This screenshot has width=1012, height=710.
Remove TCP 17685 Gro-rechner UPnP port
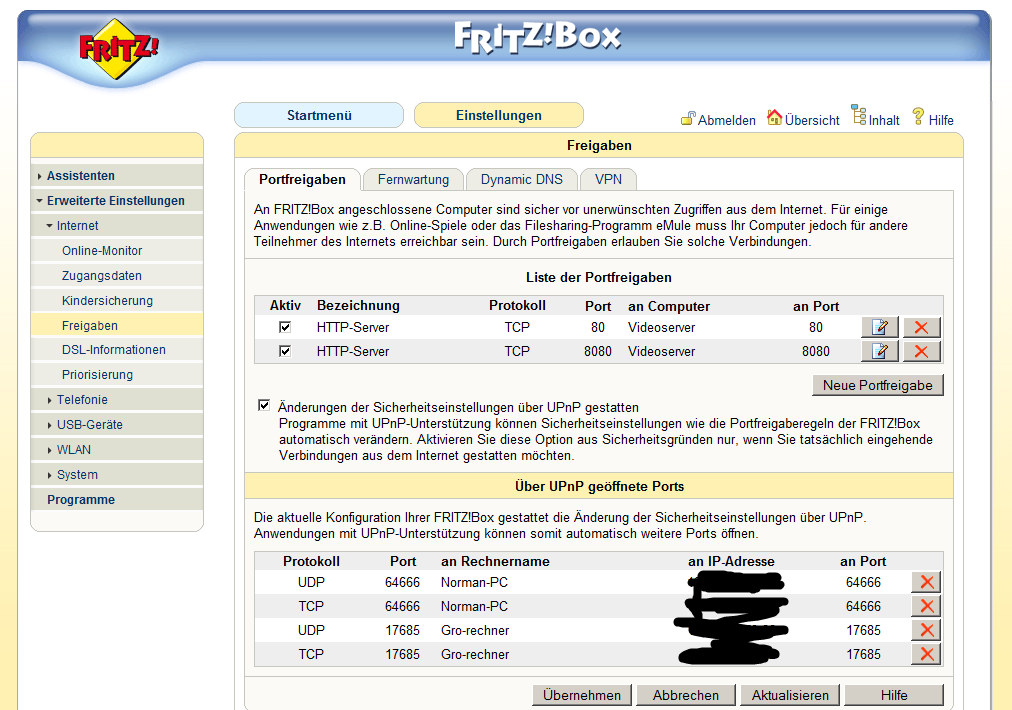click(x=926, y=654)
